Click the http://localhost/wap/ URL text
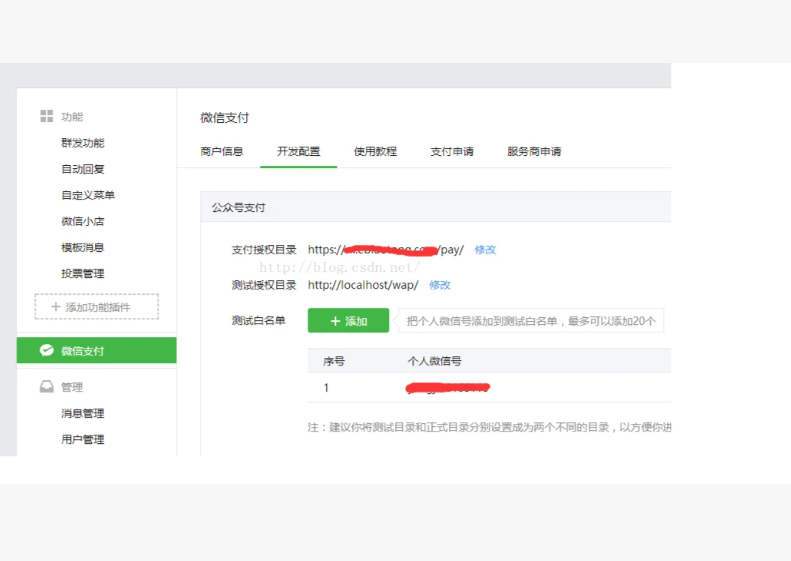The height and width of the screenshot is (561, 791). click(x=363, y=285)
